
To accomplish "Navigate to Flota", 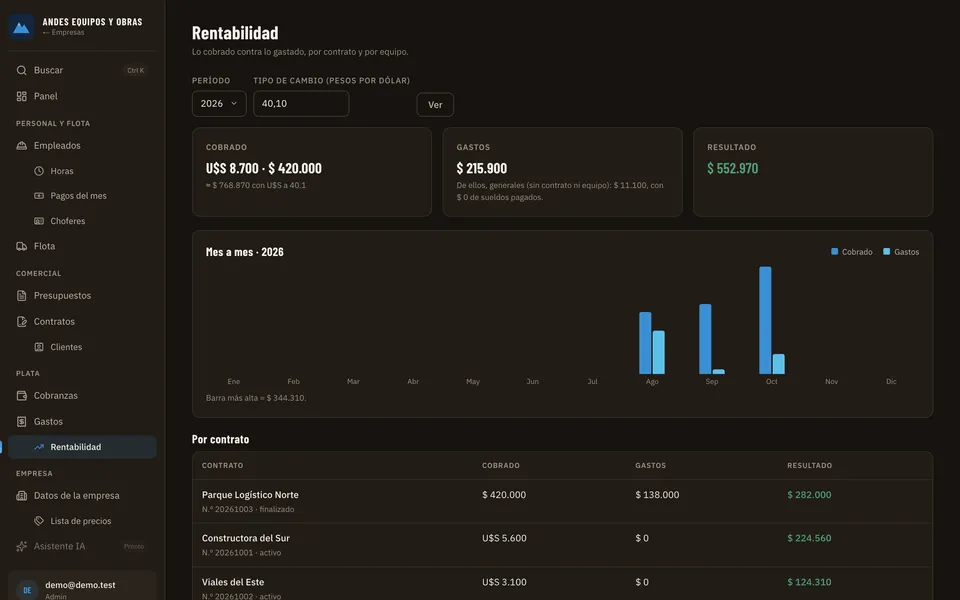I will (x=82, y=246).
